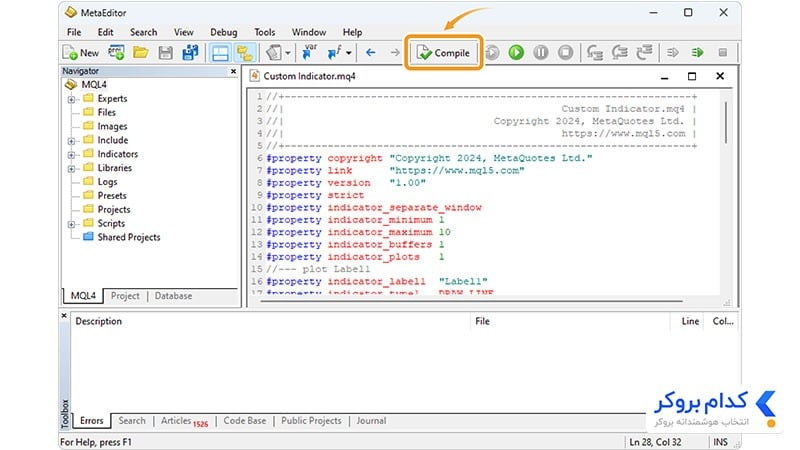Click the Forward navigation arrow
Viewport: 800px width, 450px height.
395,52
